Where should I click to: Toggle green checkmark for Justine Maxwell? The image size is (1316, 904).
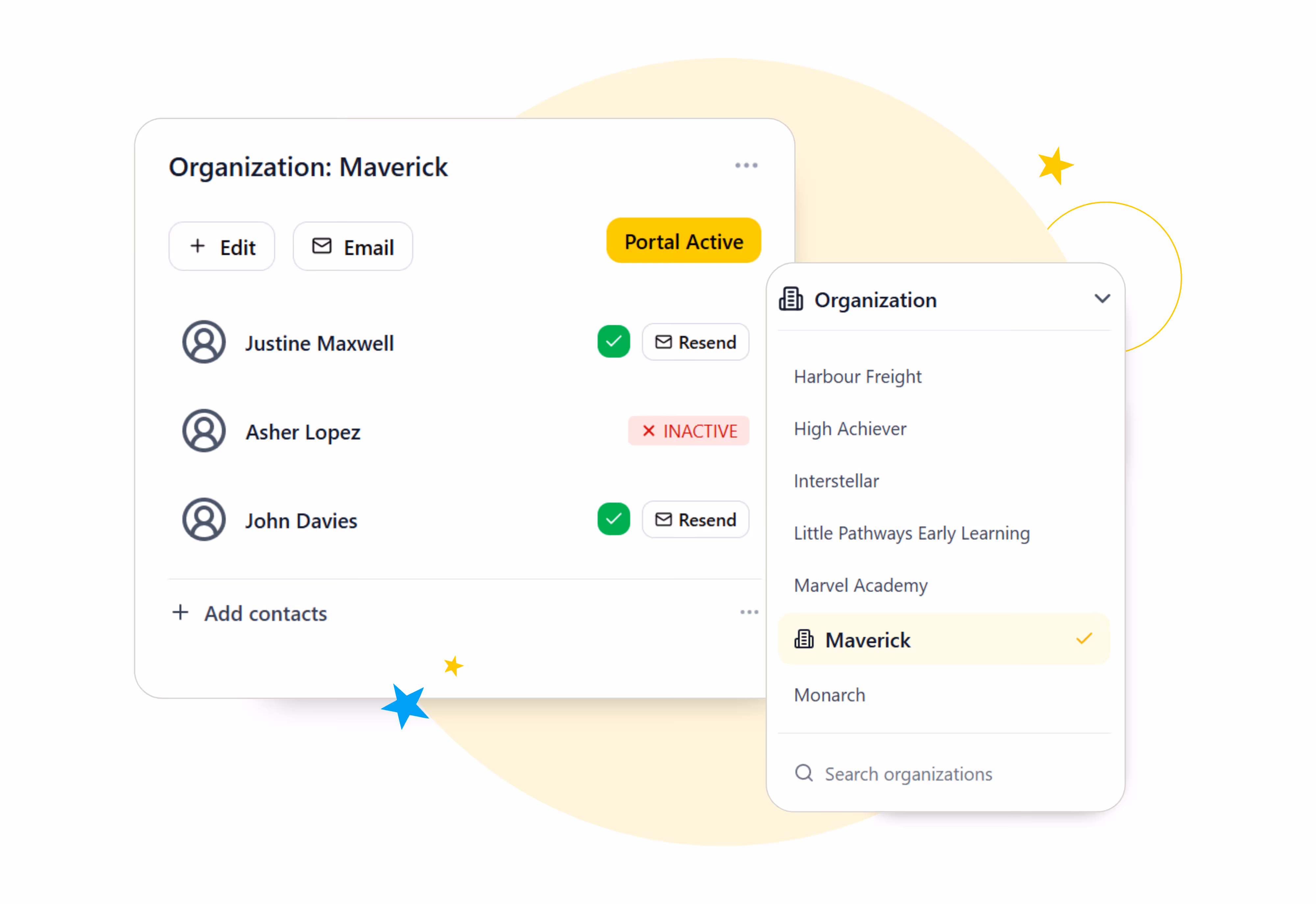point(614,341)
